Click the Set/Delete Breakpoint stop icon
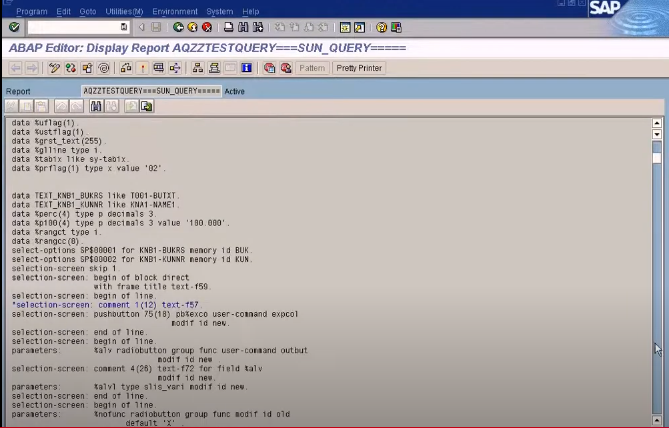 click(269, 68)
